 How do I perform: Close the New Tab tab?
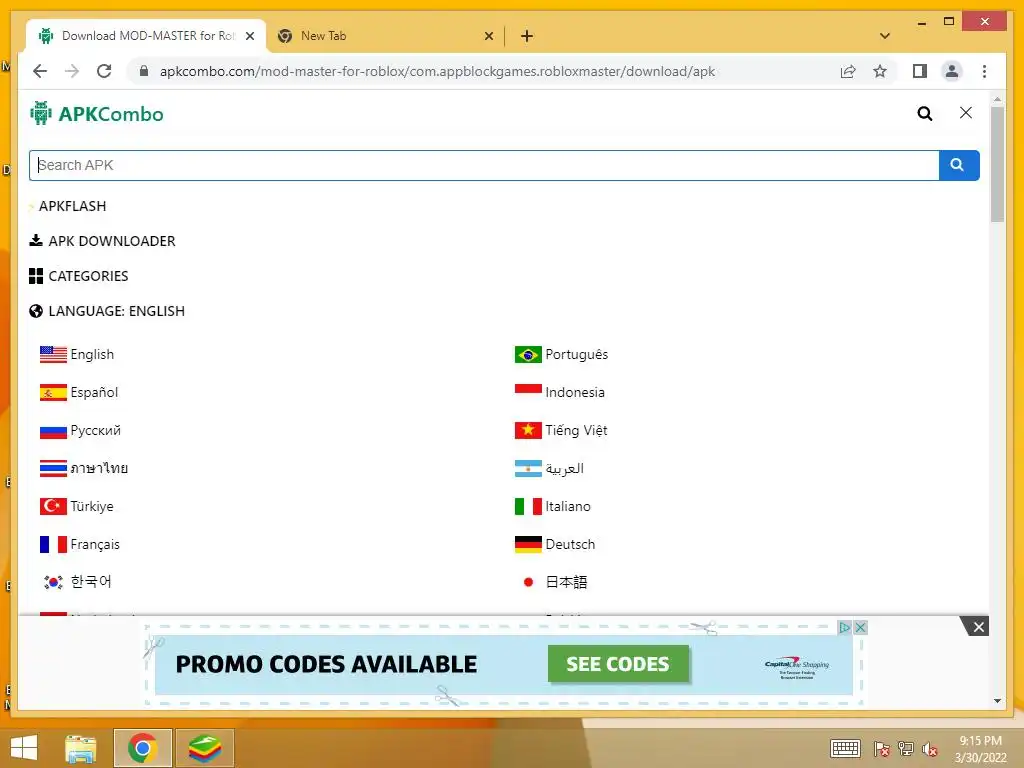488,36
